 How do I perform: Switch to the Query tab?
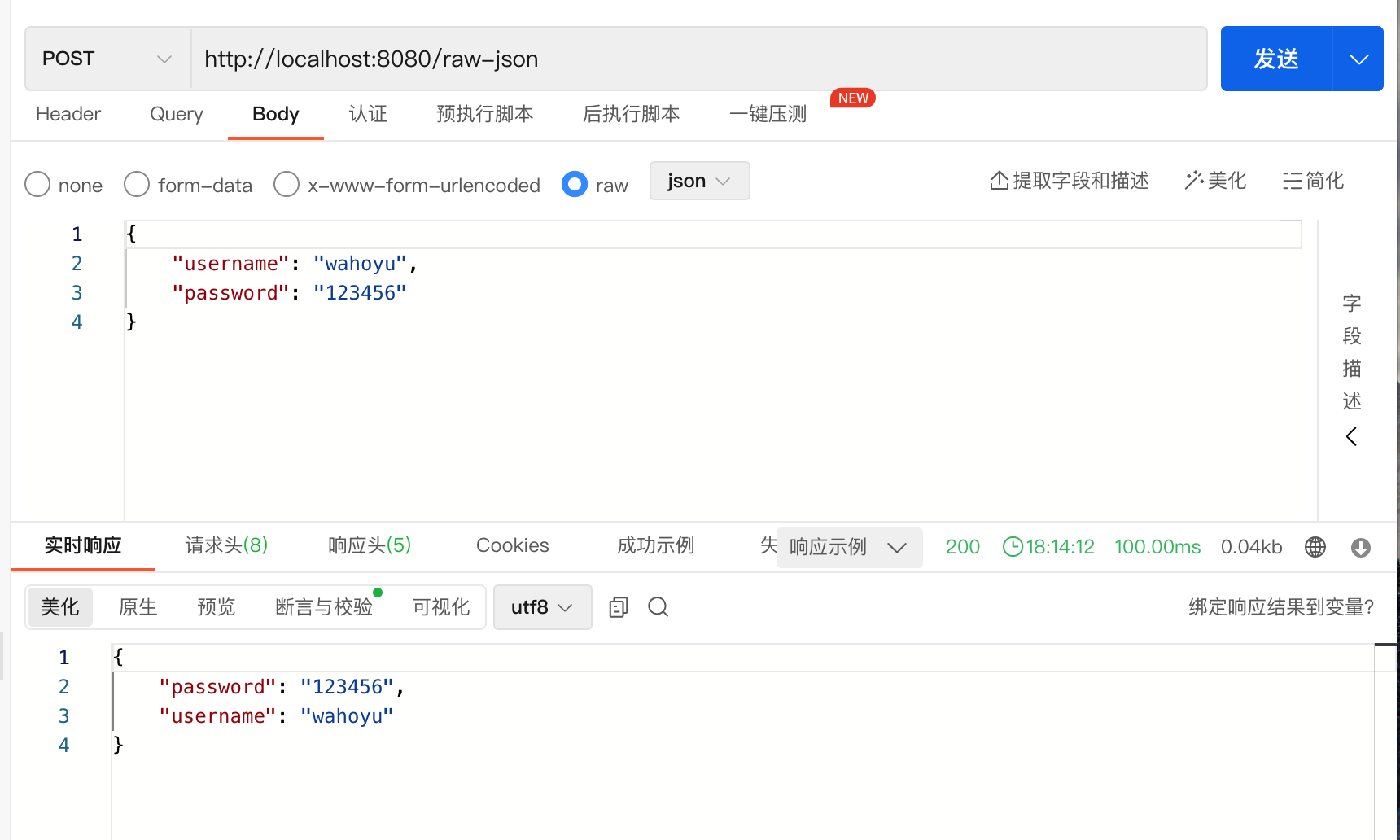click(x=177, y=114)
